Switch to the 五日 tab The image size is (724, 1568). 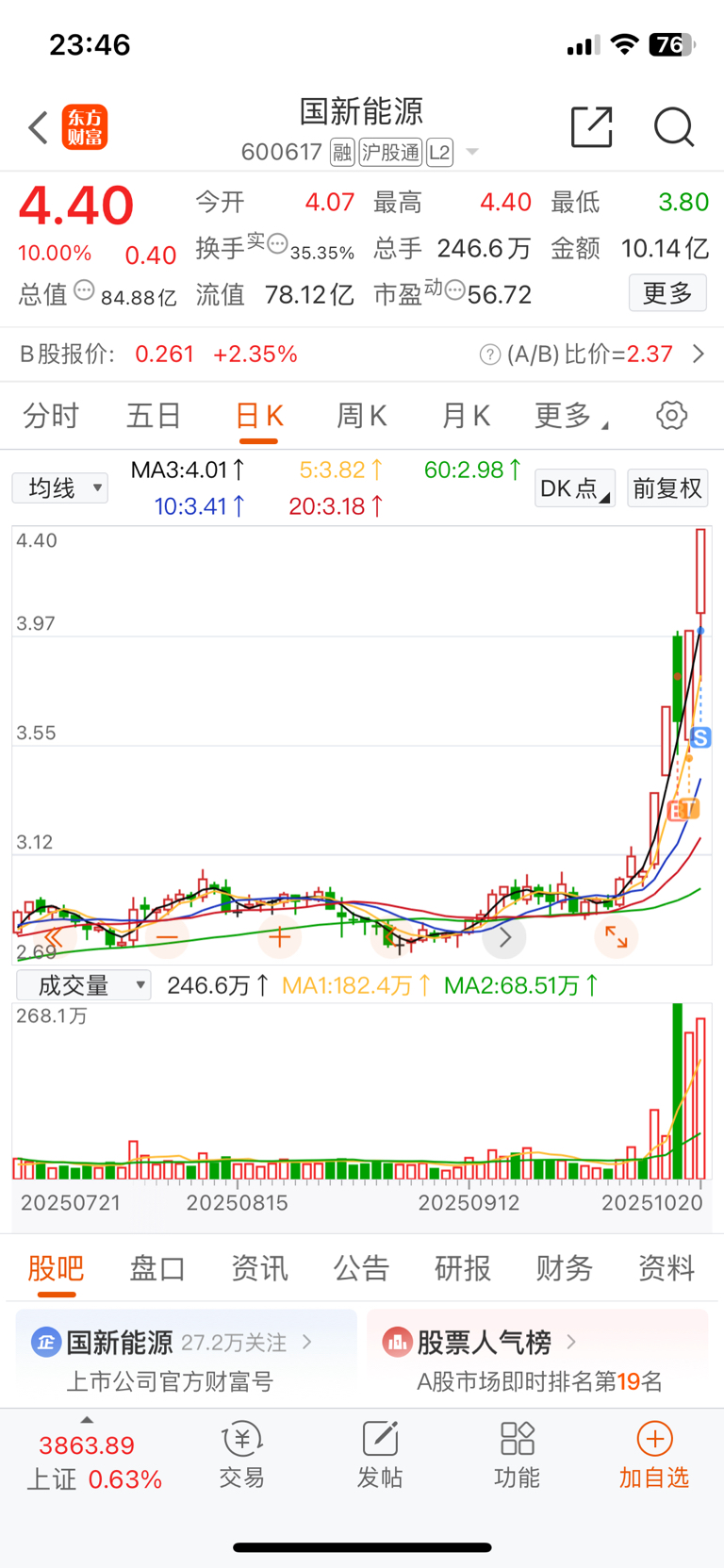point(154,416)
